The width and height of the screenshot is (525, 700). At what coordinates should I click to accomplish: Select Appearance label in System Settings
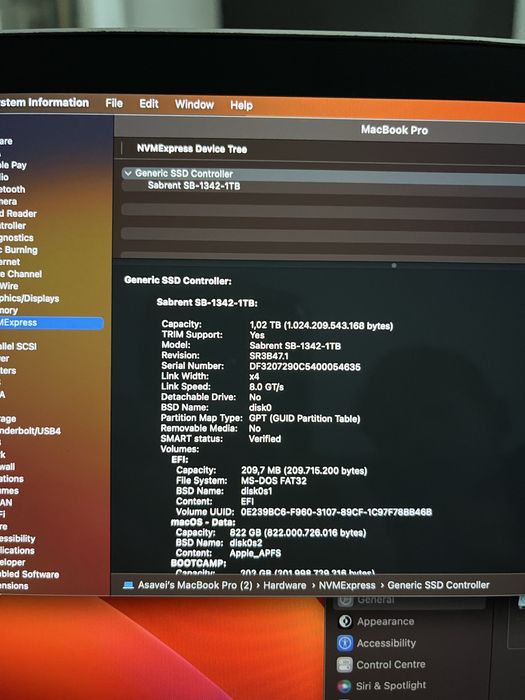pos(385,621)
